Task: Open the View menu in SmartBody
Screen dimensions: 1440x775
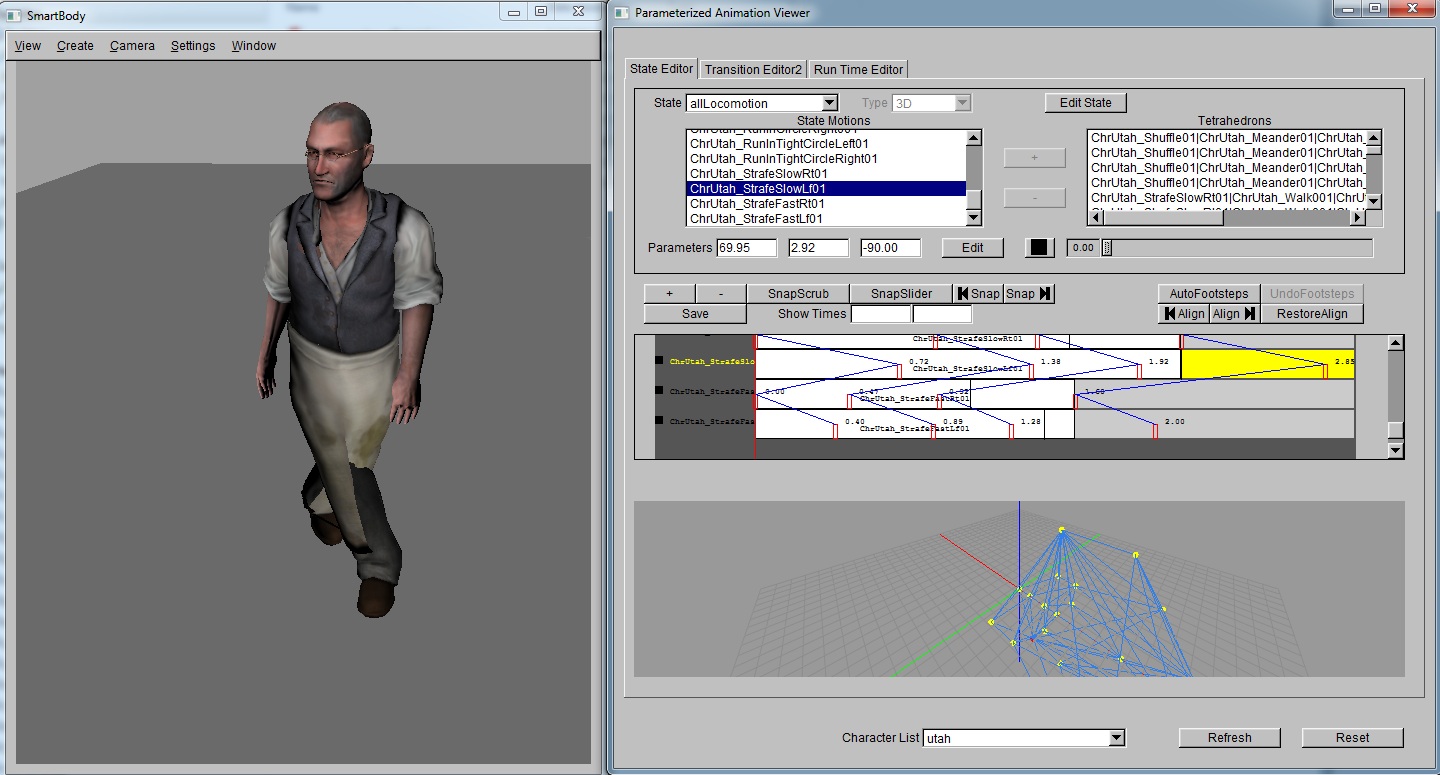Action: pos(28,46)
